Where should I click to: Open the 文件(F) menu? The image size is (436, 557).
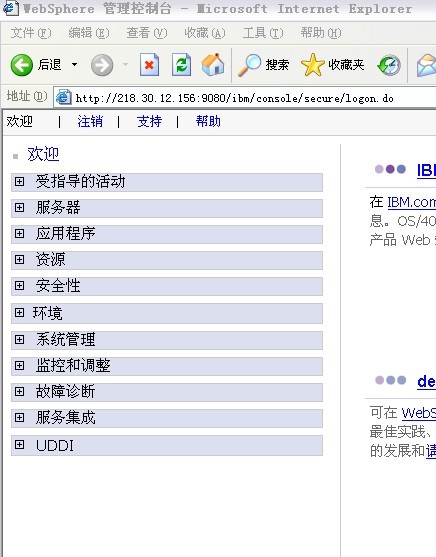click(x=31, y=33)
